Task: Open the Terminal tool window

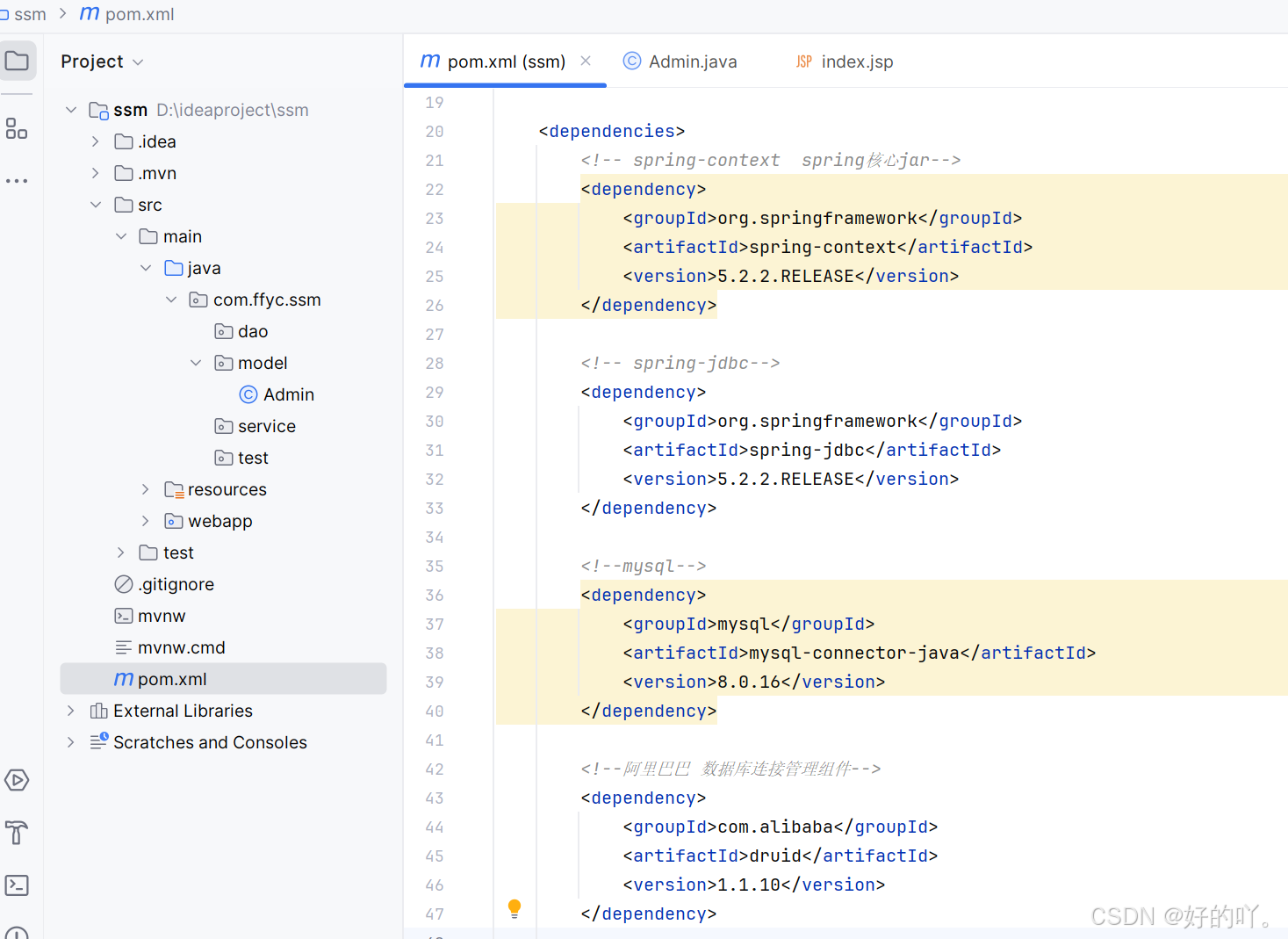Action: click(x=17, y=885)
